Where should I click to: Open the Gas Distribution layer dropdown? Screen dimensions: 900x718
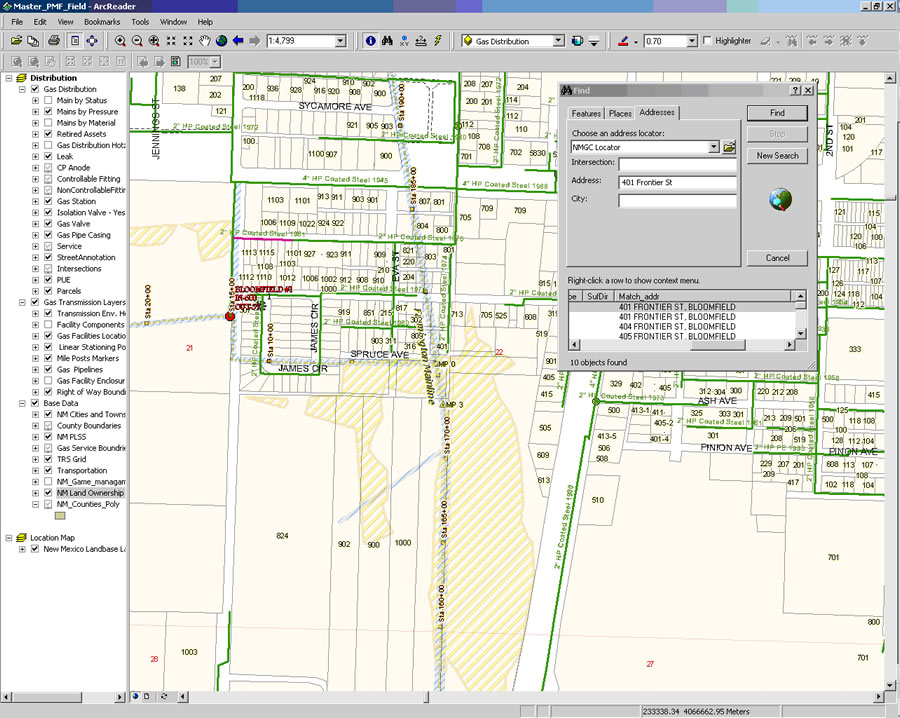point(559,41)
